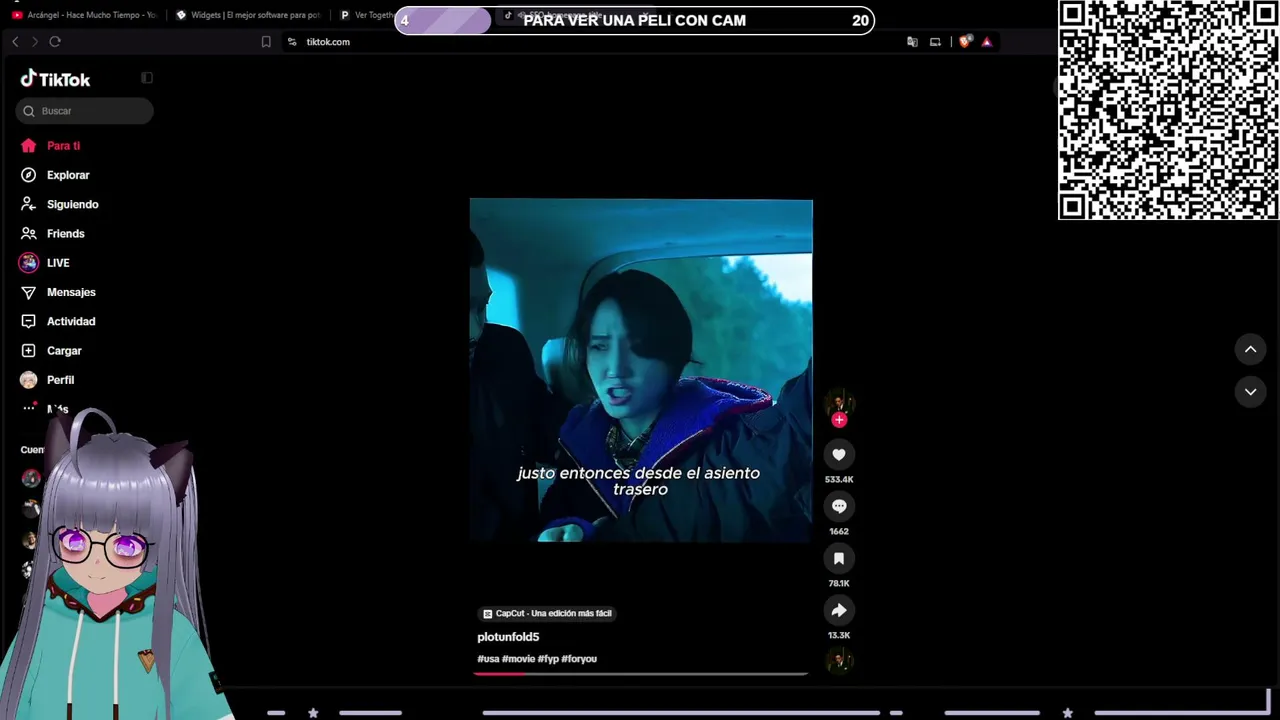Click the three-dots Más icon
This screenshot has height=720, width=1280.
pos(29,408)
